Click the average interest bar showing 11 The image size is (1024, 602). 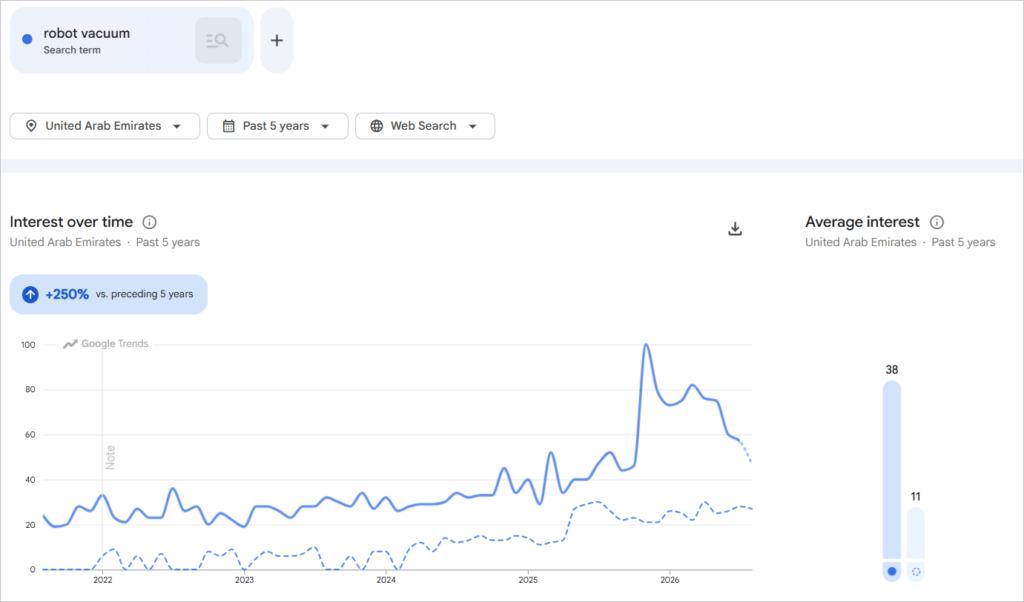tap(916, 533)
